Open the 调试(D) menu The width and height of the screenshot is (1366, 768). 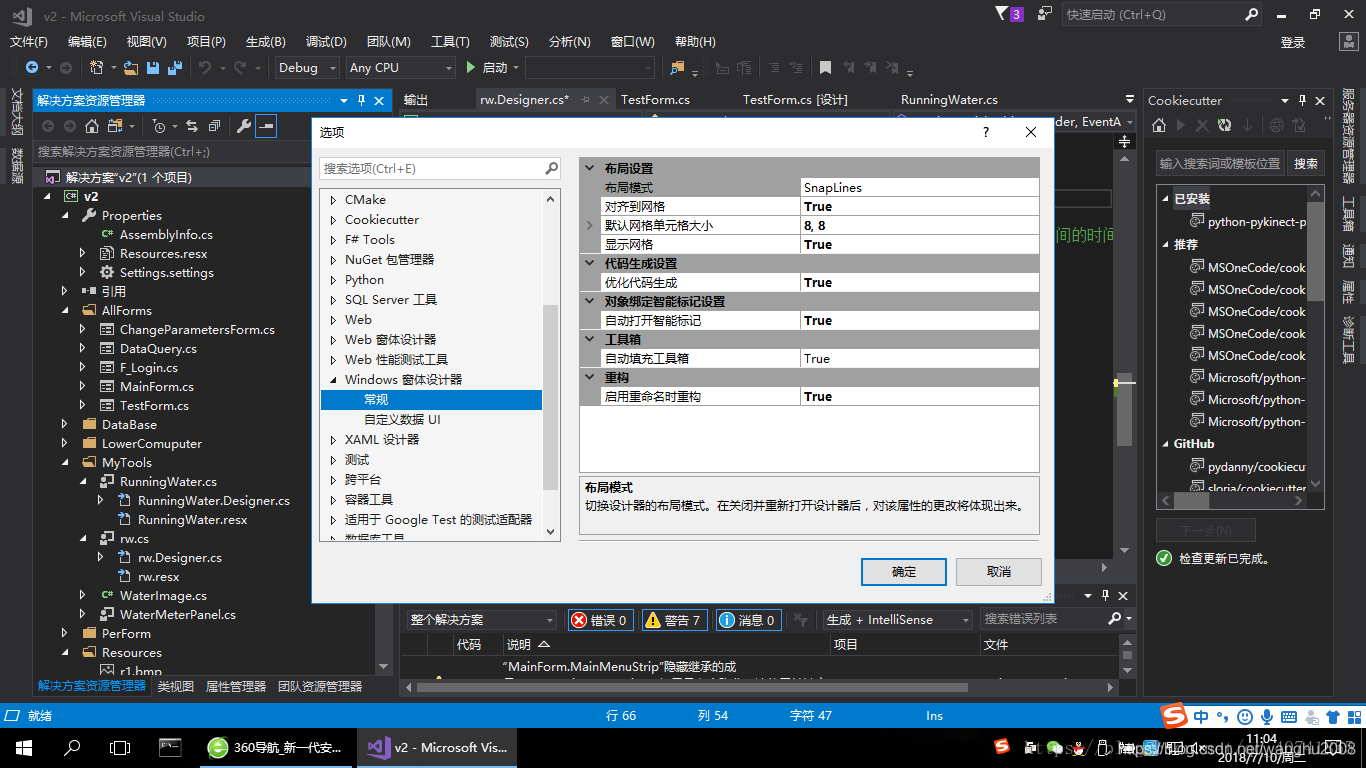[326, 42]
